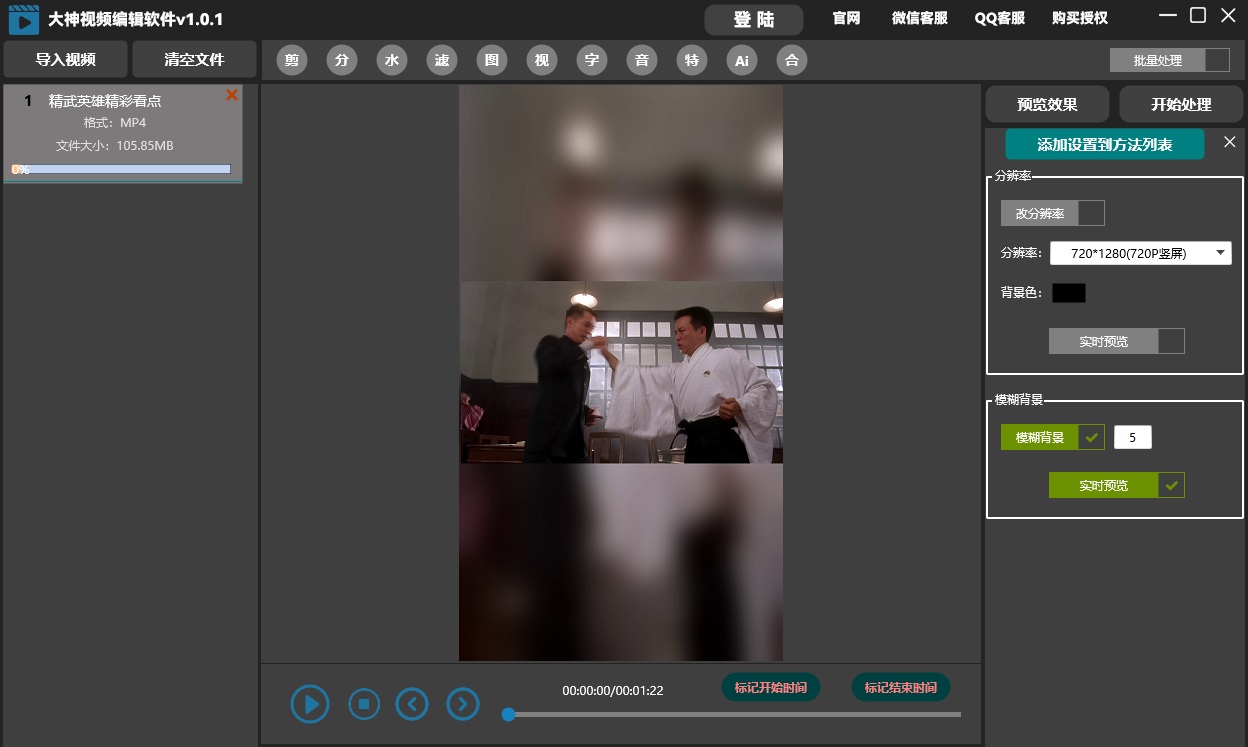
Task: Click the file's 0% progress bar
Action: click(121, 170)
